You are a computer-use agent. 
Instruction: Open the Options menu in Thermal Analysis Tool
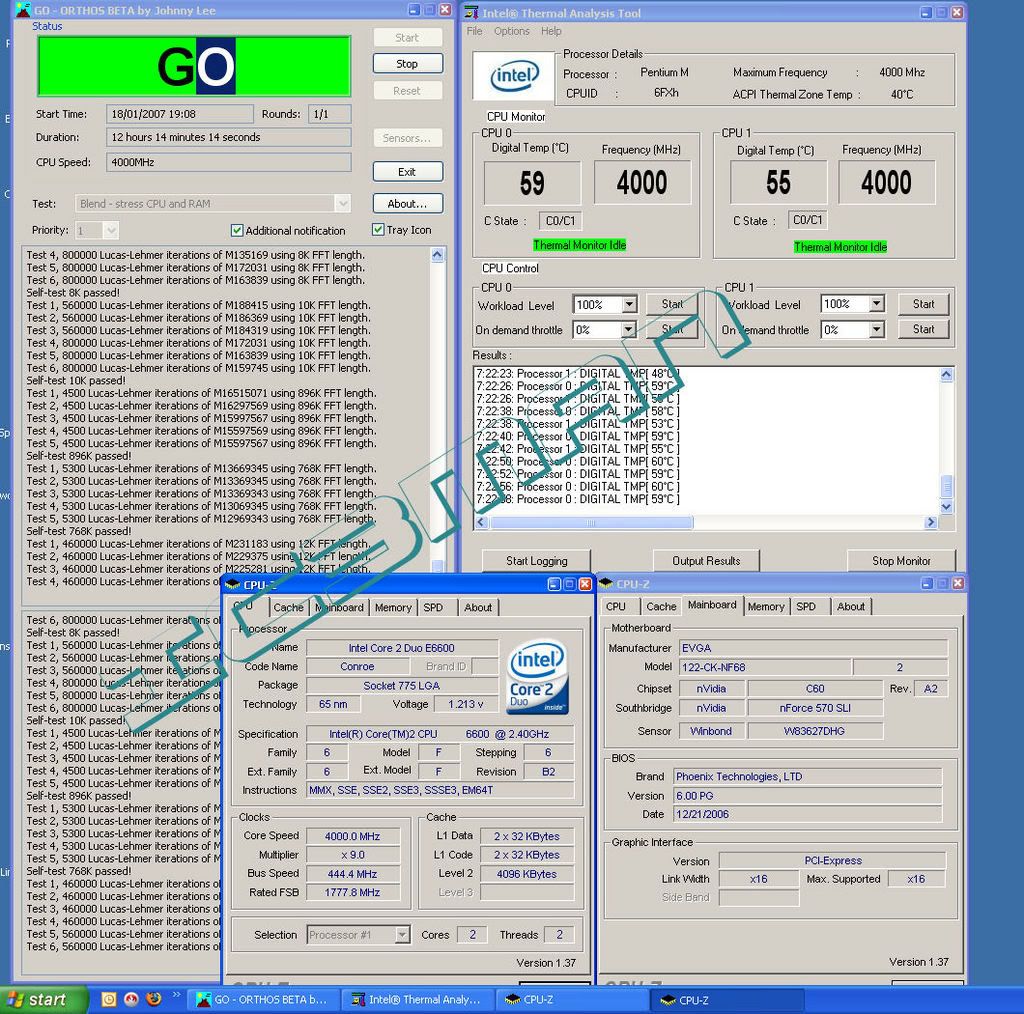coord(511,31)
